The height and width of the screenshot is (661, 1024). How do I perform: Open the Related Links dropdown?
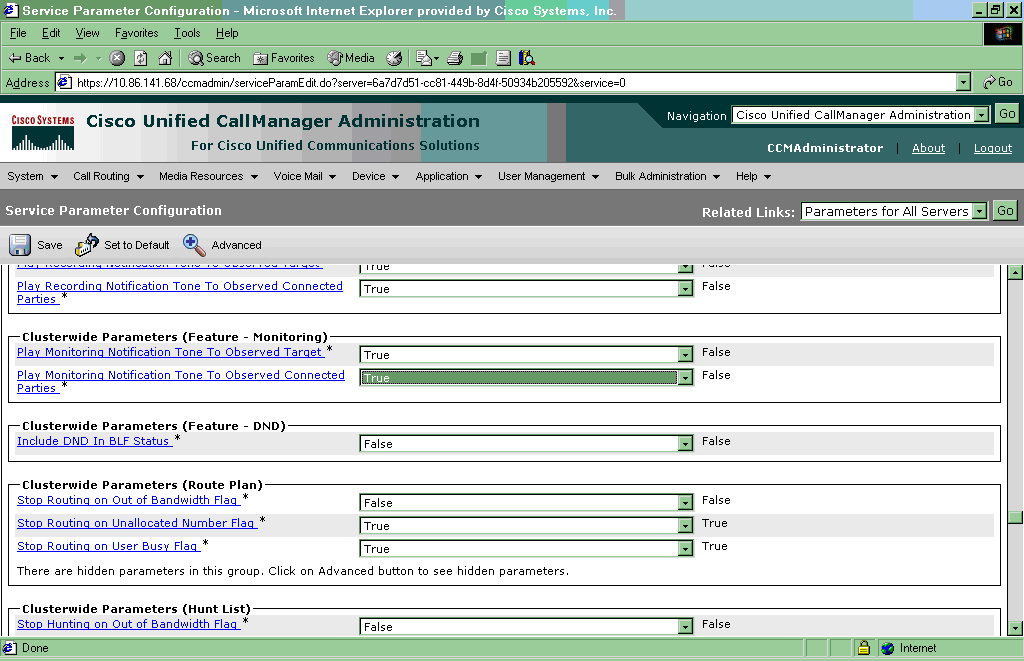(979, 211)
